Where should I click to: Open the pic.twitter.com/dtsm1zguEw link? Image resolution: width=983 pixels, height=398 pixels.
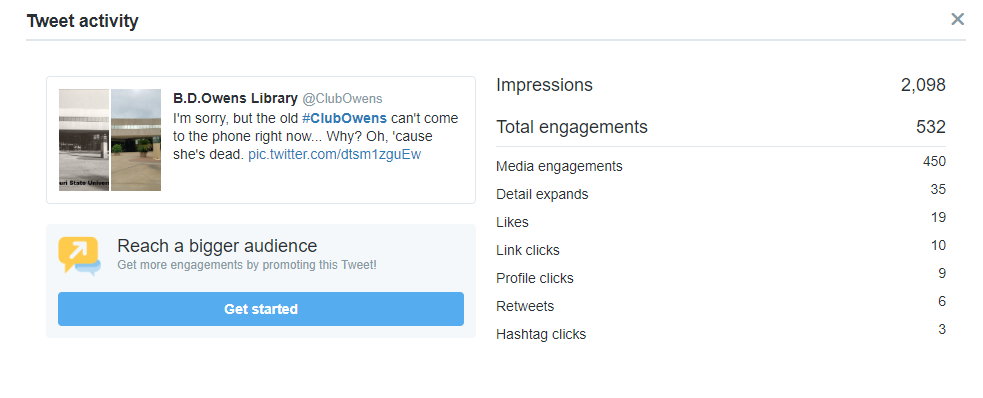[x=335, y=155]
